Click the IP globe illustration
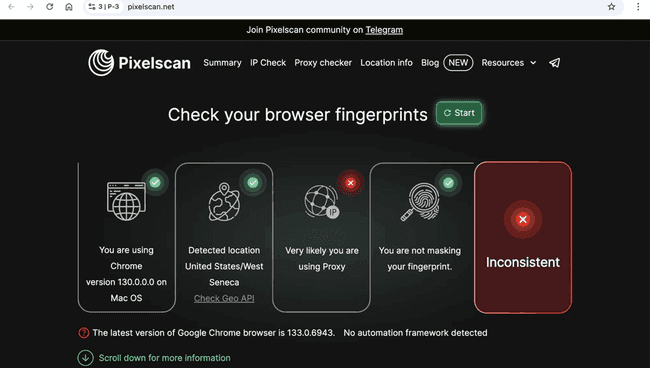Image resolution: width=650 pixels, height=368 pixels. pyautogui.click(x=322, y=202)
